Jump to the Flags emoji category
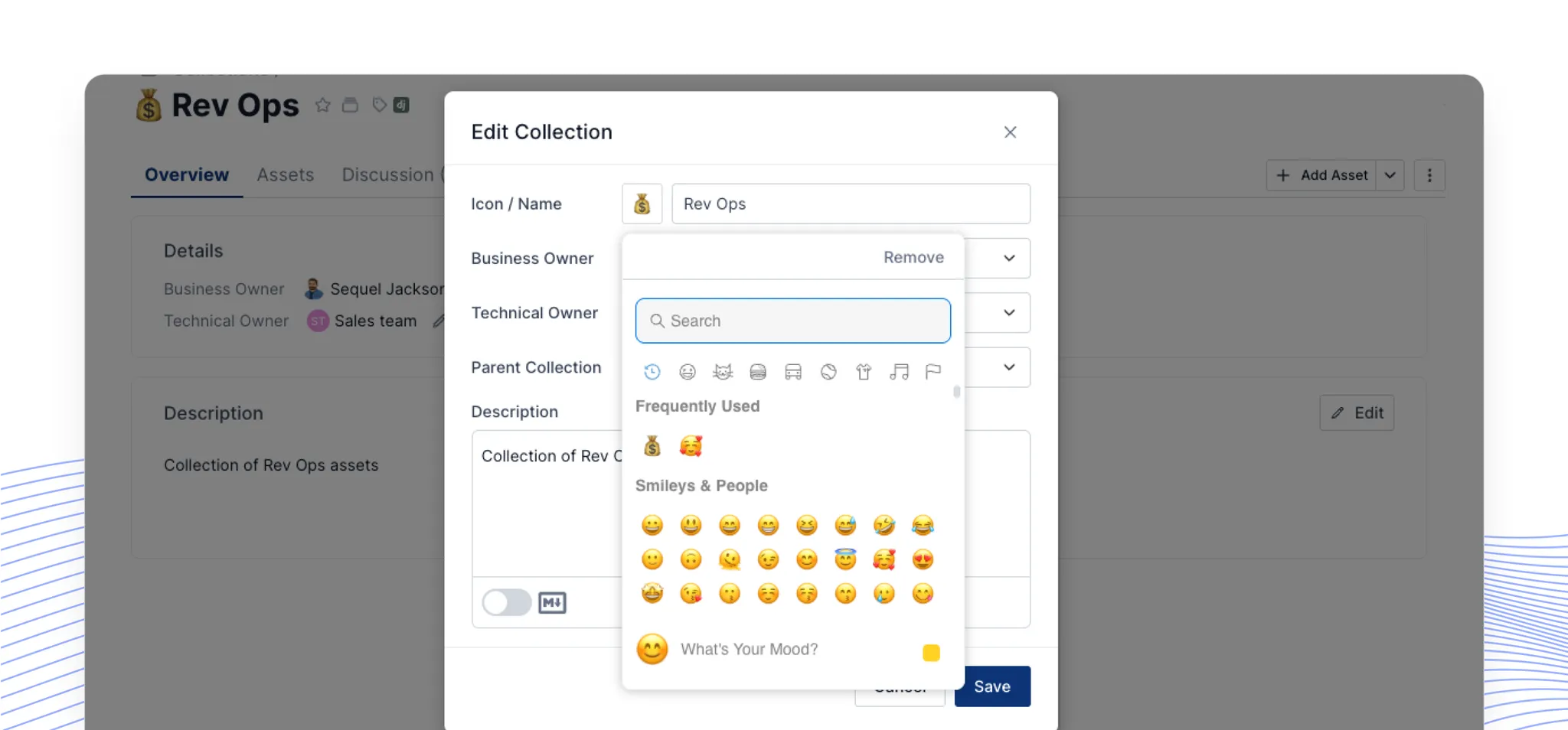The image size is (1568, 730). click(933, 372)
